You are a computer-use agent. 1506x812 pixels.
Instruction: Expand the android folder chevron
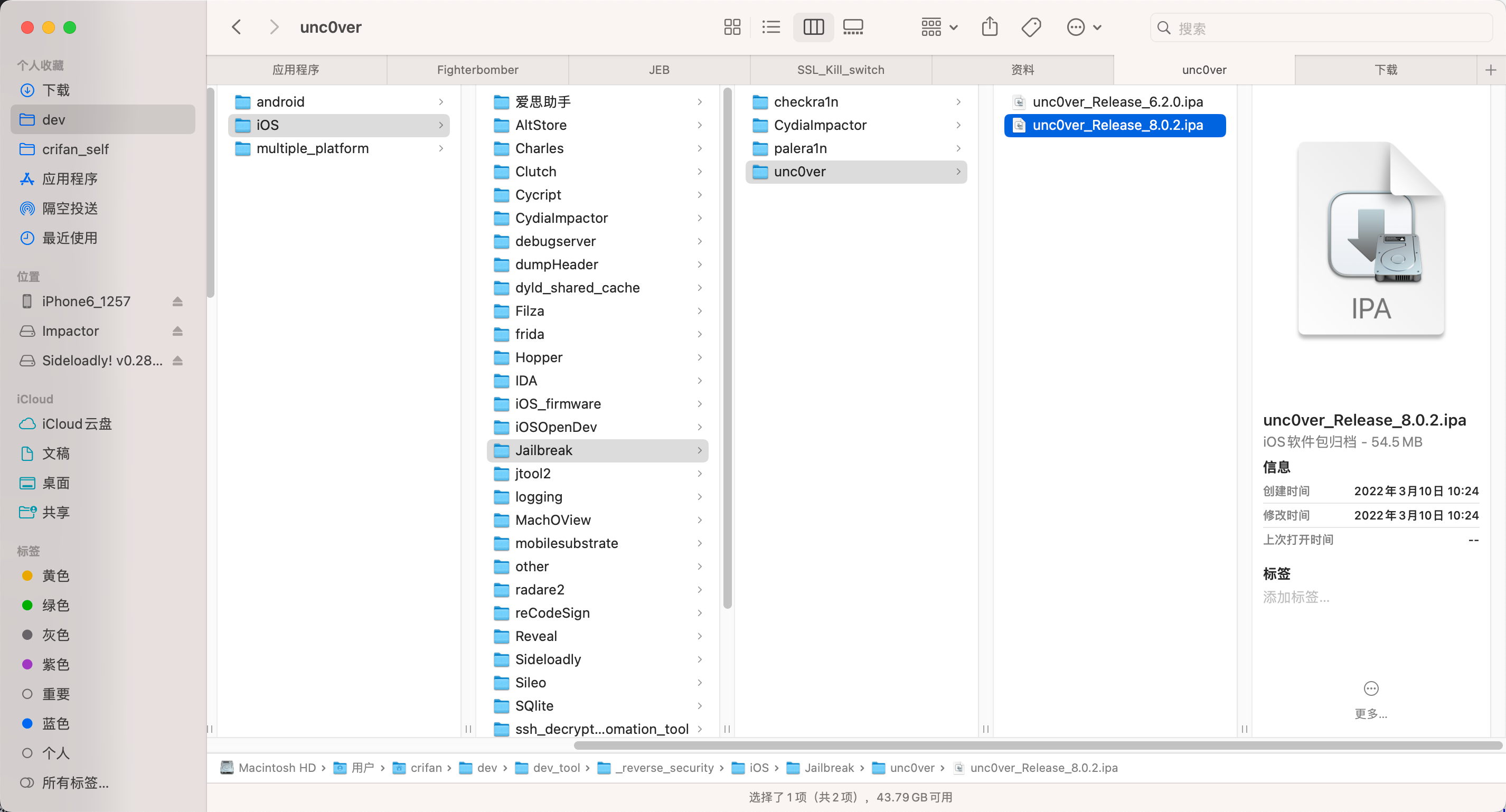(x=441, y=102)
